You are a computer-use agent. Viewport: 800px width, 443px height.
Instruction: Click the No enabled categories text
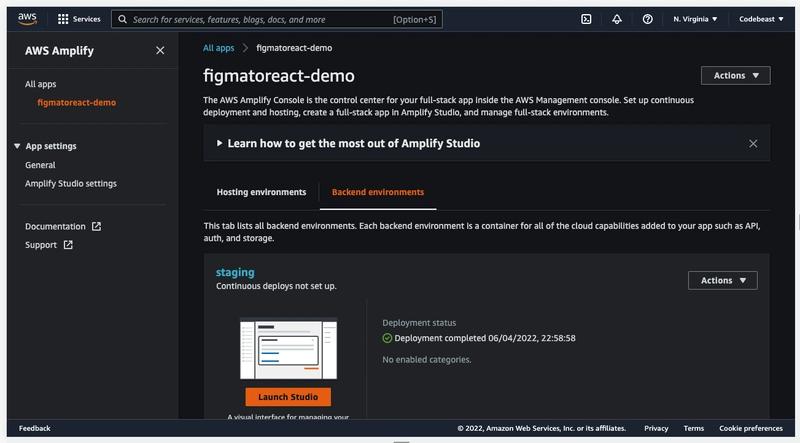427,360
